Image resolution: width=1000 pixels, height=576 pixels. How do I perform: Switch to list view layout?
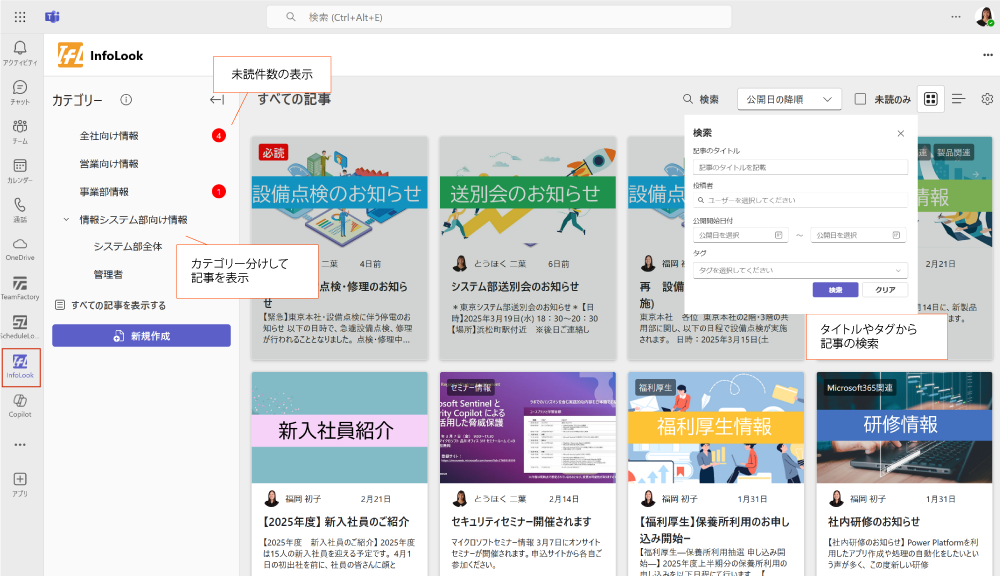958,99
